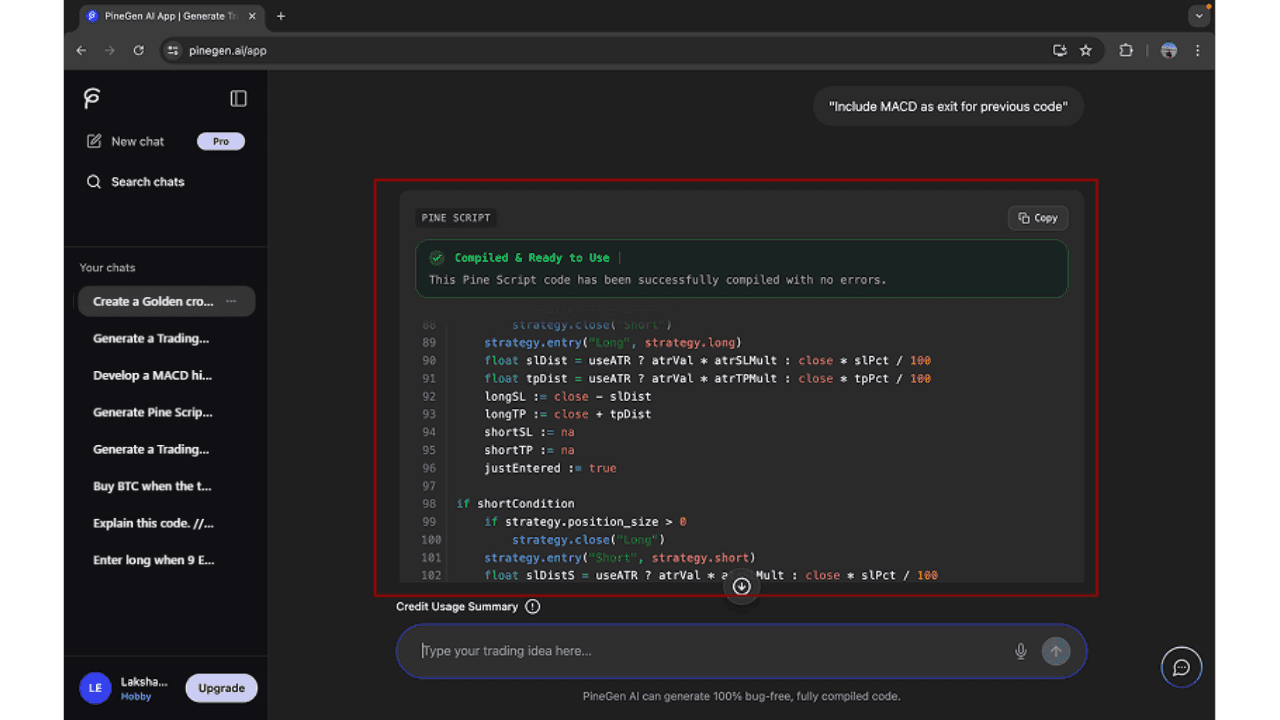The width and height of the screenshot is (1280, 720).
Task: Click the user message about MACD exit
Action: point(948,106)
